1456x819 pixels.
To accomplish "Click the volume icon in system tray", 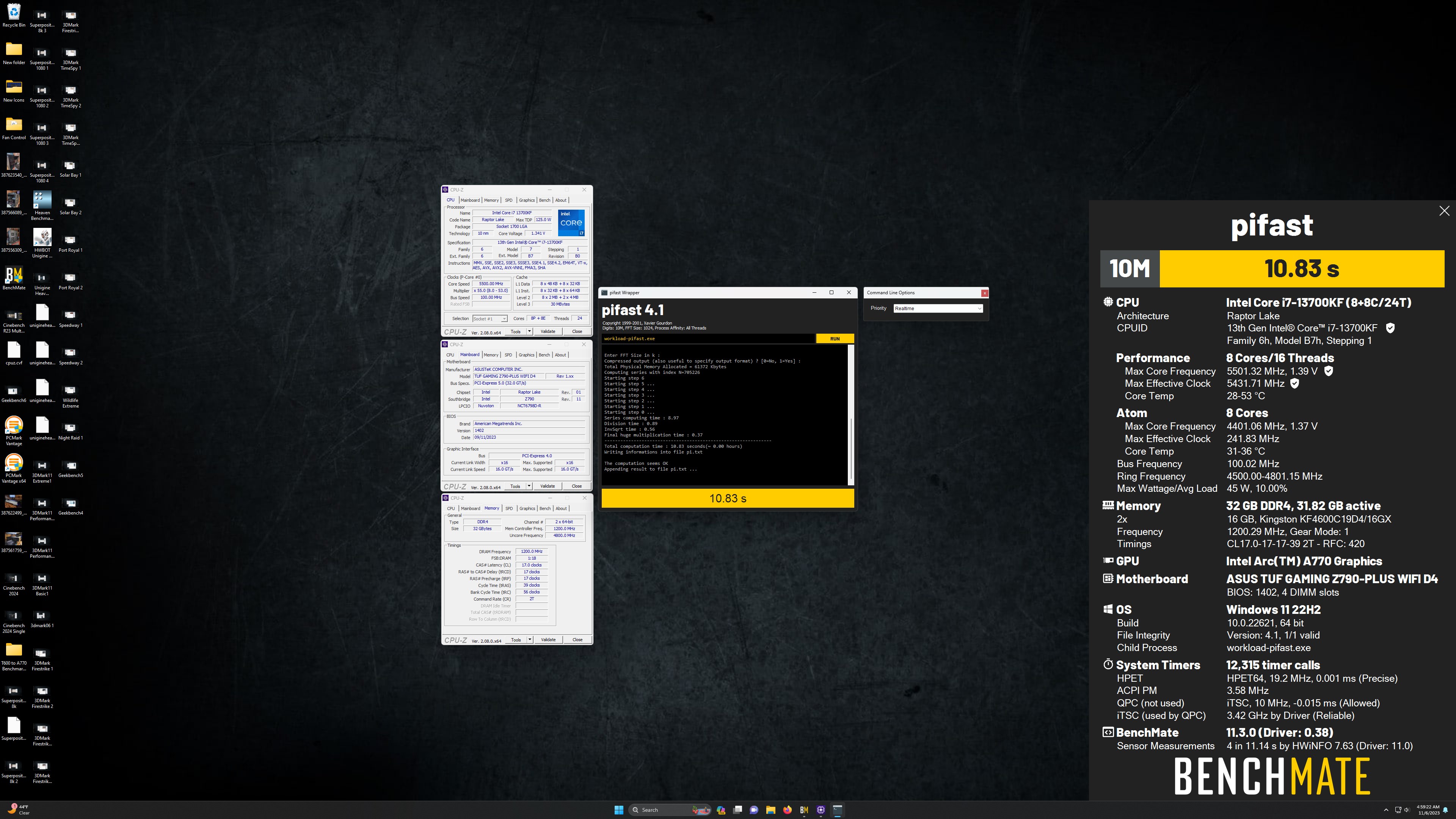I will point(1406,810).
